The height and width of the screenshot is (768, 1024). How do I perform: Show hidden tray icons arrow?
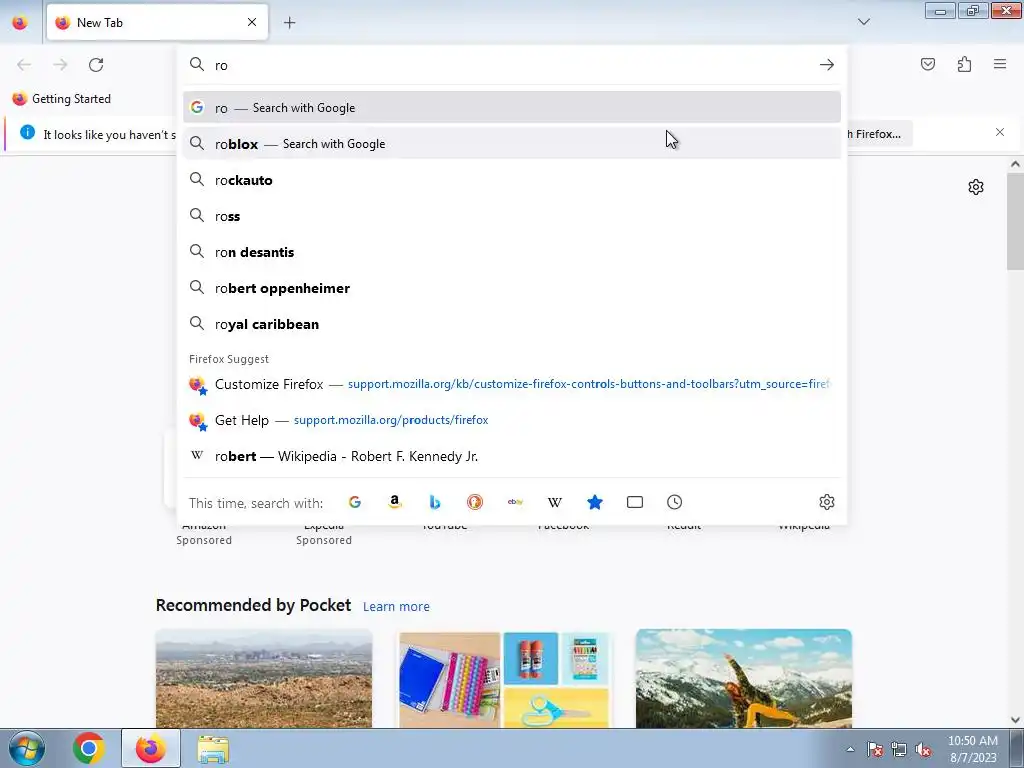[x=850, y=749]
